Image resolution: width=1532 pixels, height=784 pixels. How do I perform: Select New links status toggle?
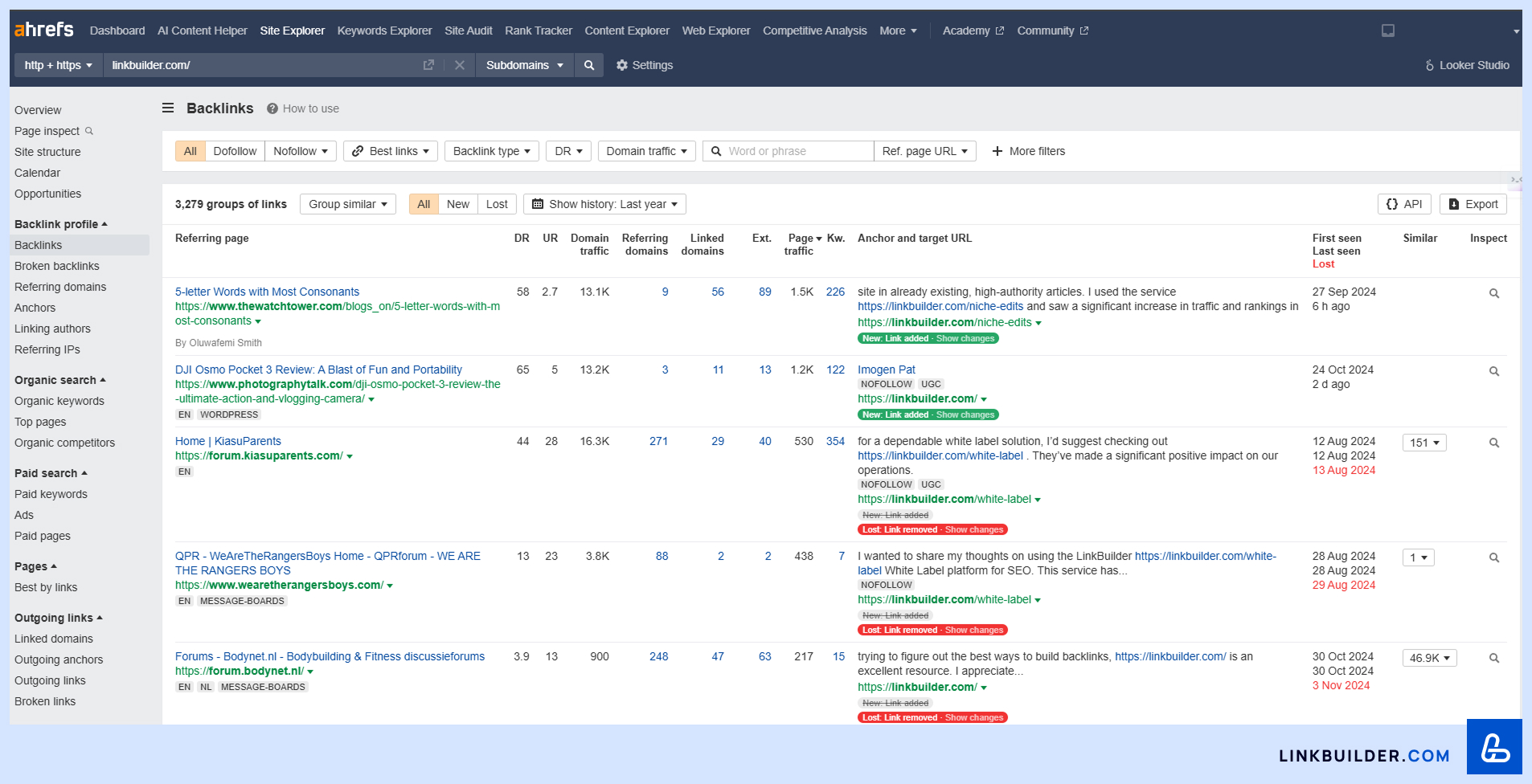pyautogui.click(x=458, y=204)
